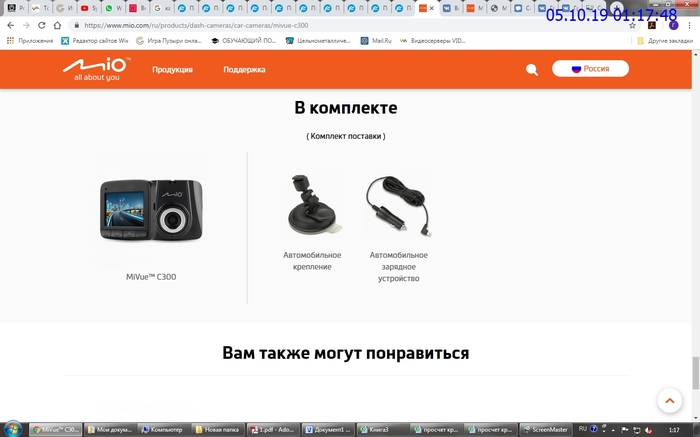Image resolution: width=700 pixels, height=437 pixels.
Task: Open Редактор сайтов Wix bookmark
Action: point(95,41)
